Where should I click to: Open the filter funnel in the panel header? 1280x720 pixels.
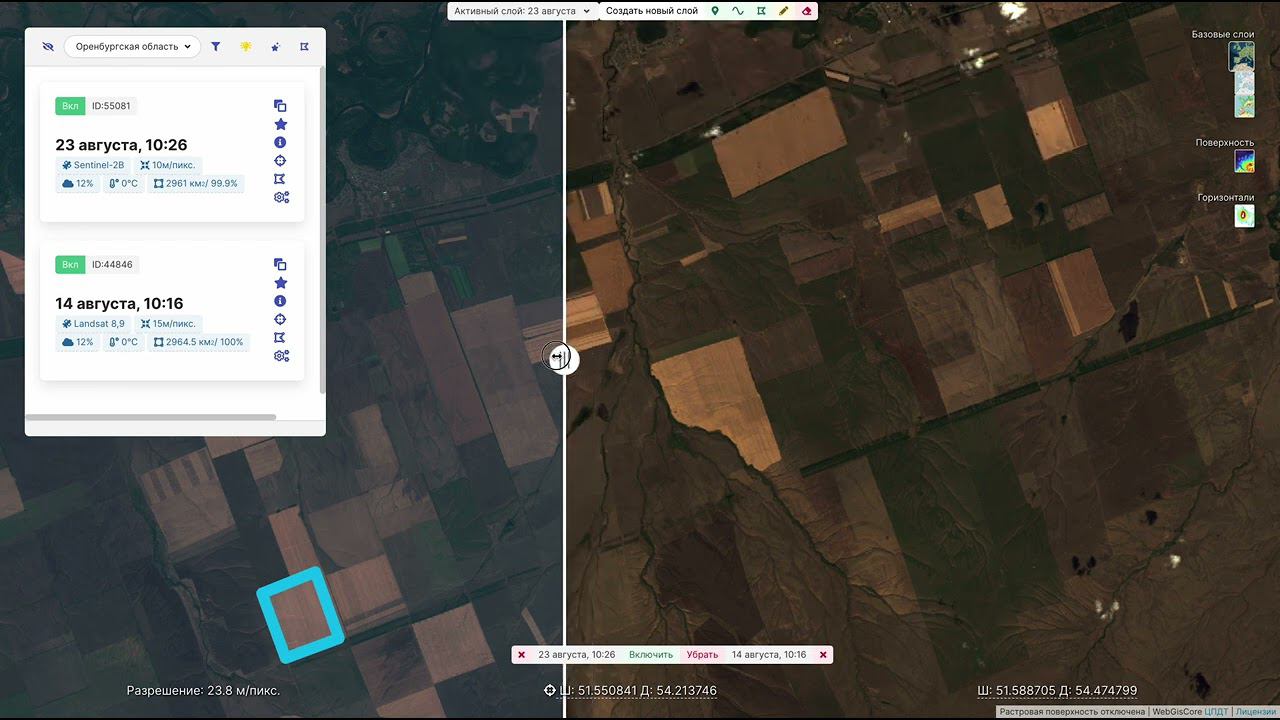(216, 47)
